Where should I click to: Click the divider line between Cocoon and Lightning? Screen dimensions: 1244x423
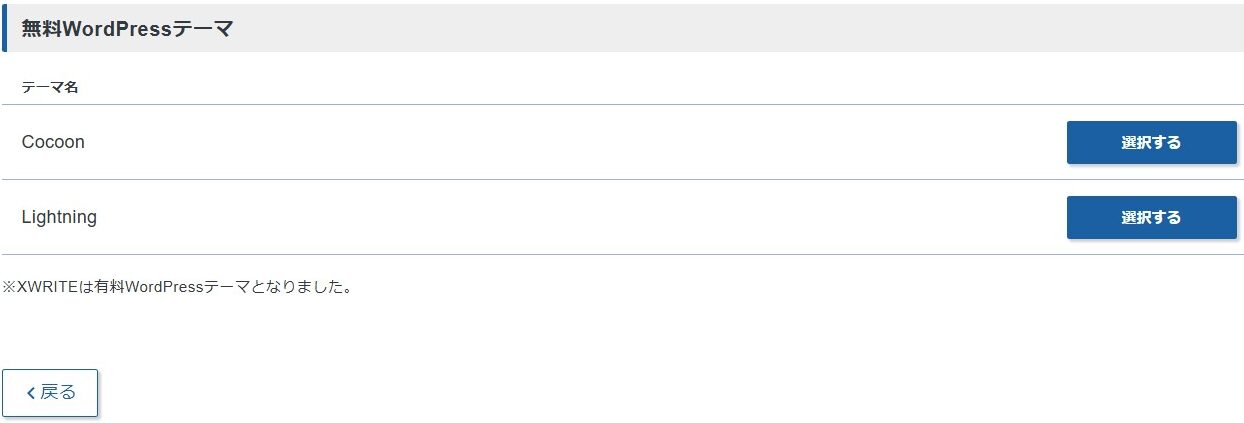point(622,179)
